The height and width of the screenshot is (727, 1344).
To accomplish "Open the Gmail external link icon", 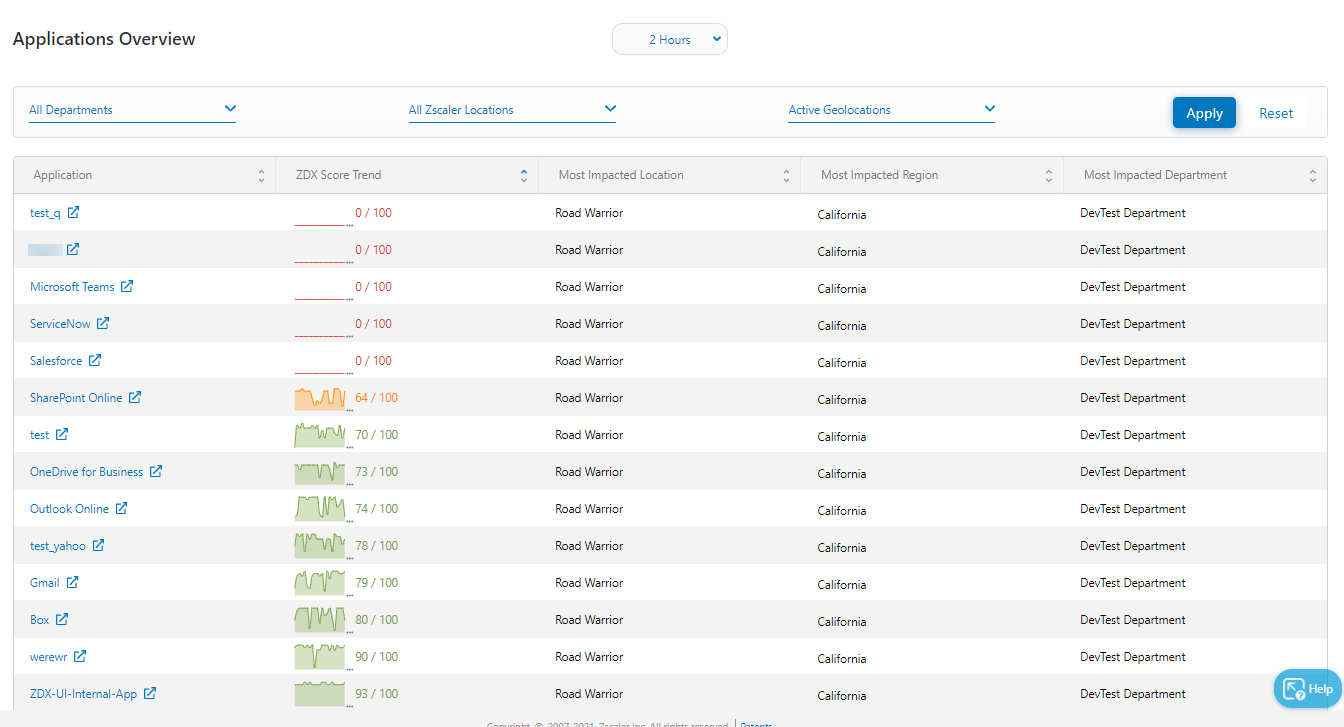I will 72,583.
